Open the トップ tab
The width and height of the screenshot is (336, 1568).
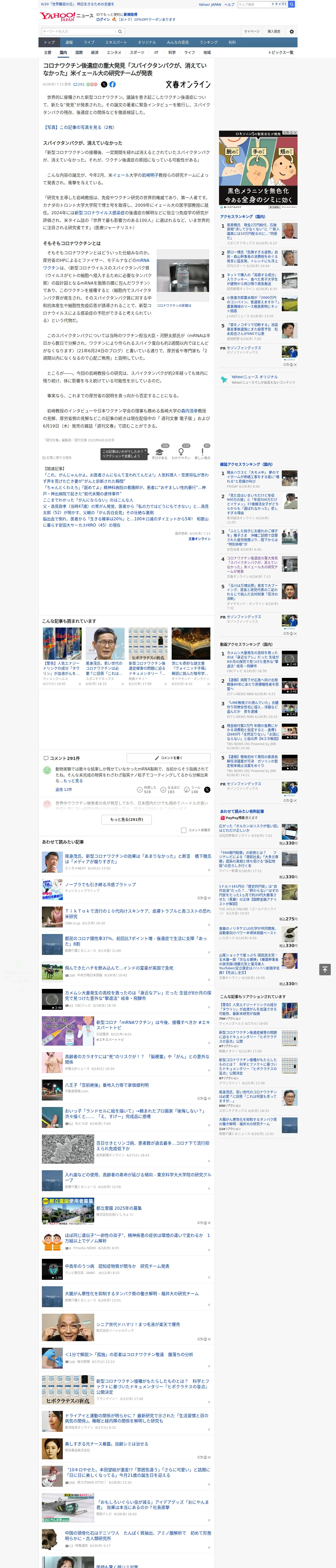click(x=49, y=42)
